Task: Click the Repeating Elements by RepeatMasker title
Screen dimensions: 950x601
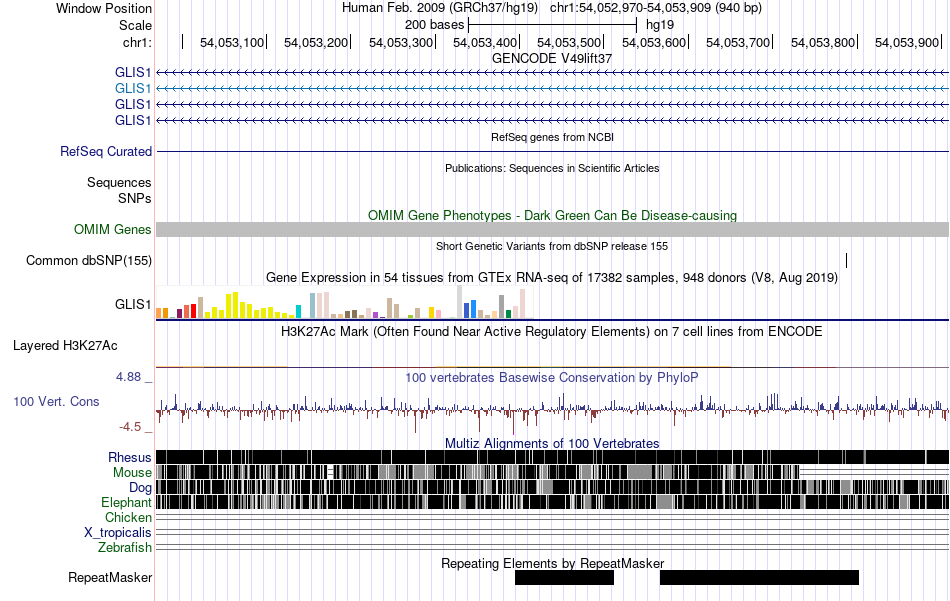Action: tap(553, 563)
